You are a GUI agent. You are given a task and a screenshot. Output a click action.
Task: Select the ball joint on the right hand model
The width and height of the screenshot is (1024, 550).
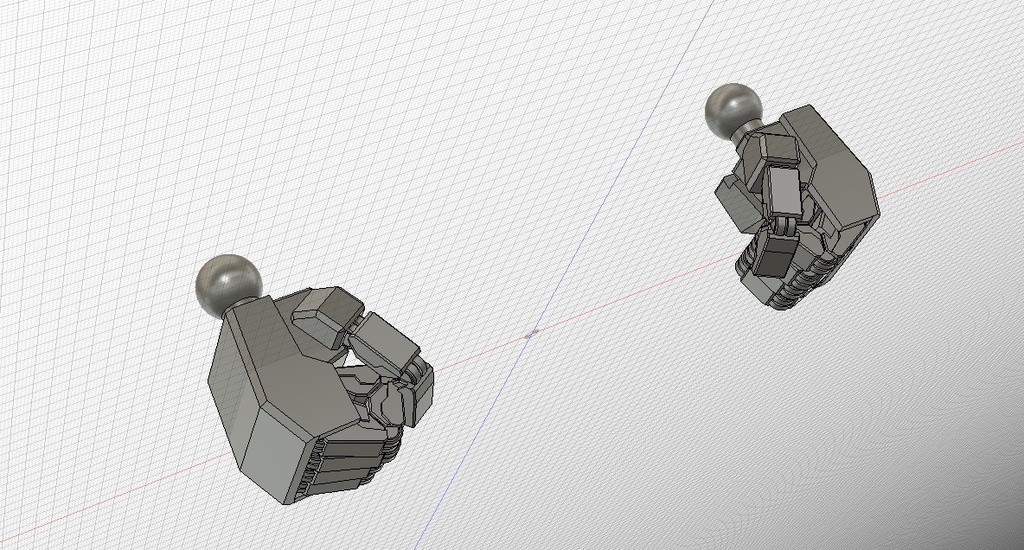[734, 110]
